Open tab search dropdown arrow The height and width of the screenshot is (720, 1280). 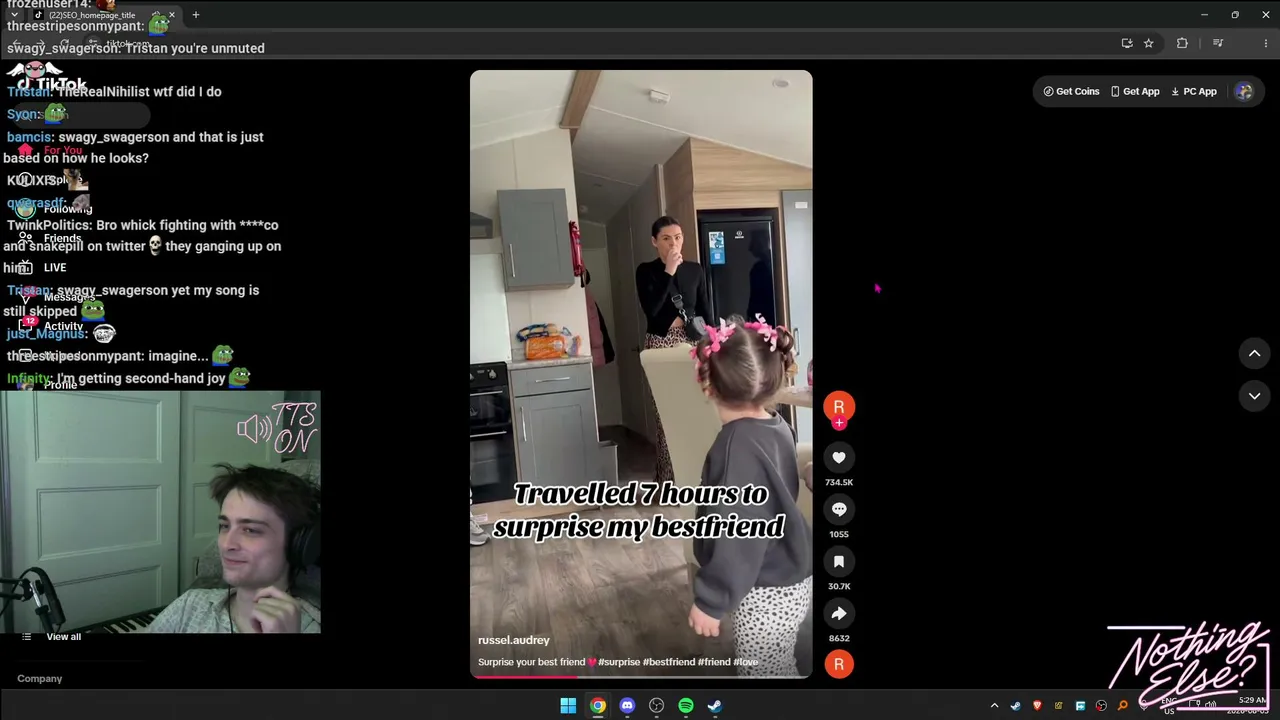coord(14,15)
